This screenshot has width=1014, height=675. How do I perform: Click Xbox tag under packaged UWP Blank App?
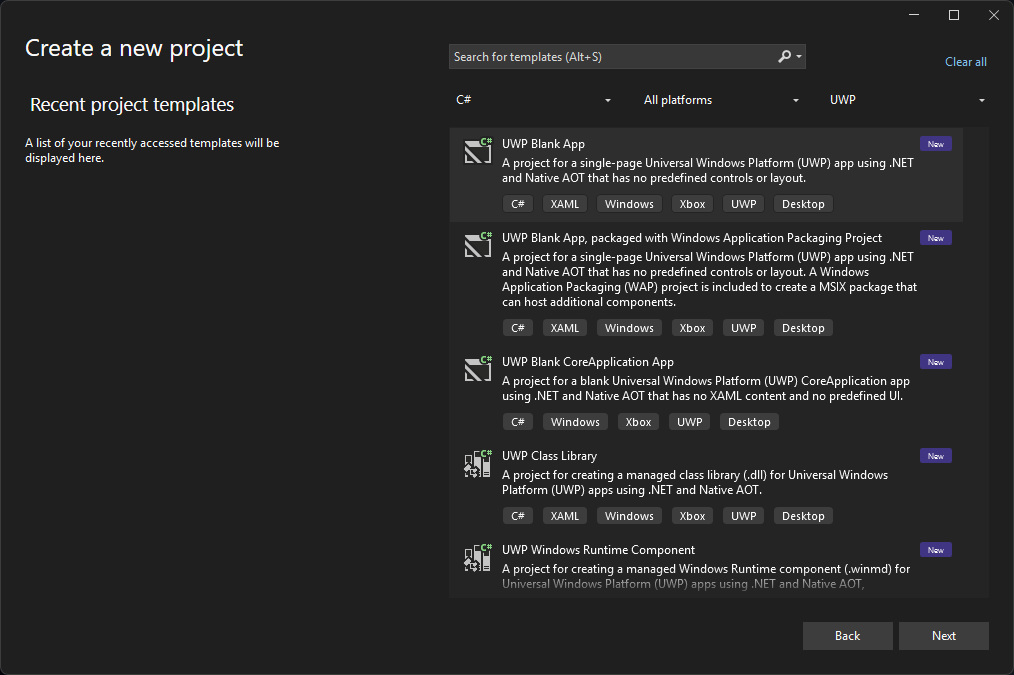click(693, 328)
